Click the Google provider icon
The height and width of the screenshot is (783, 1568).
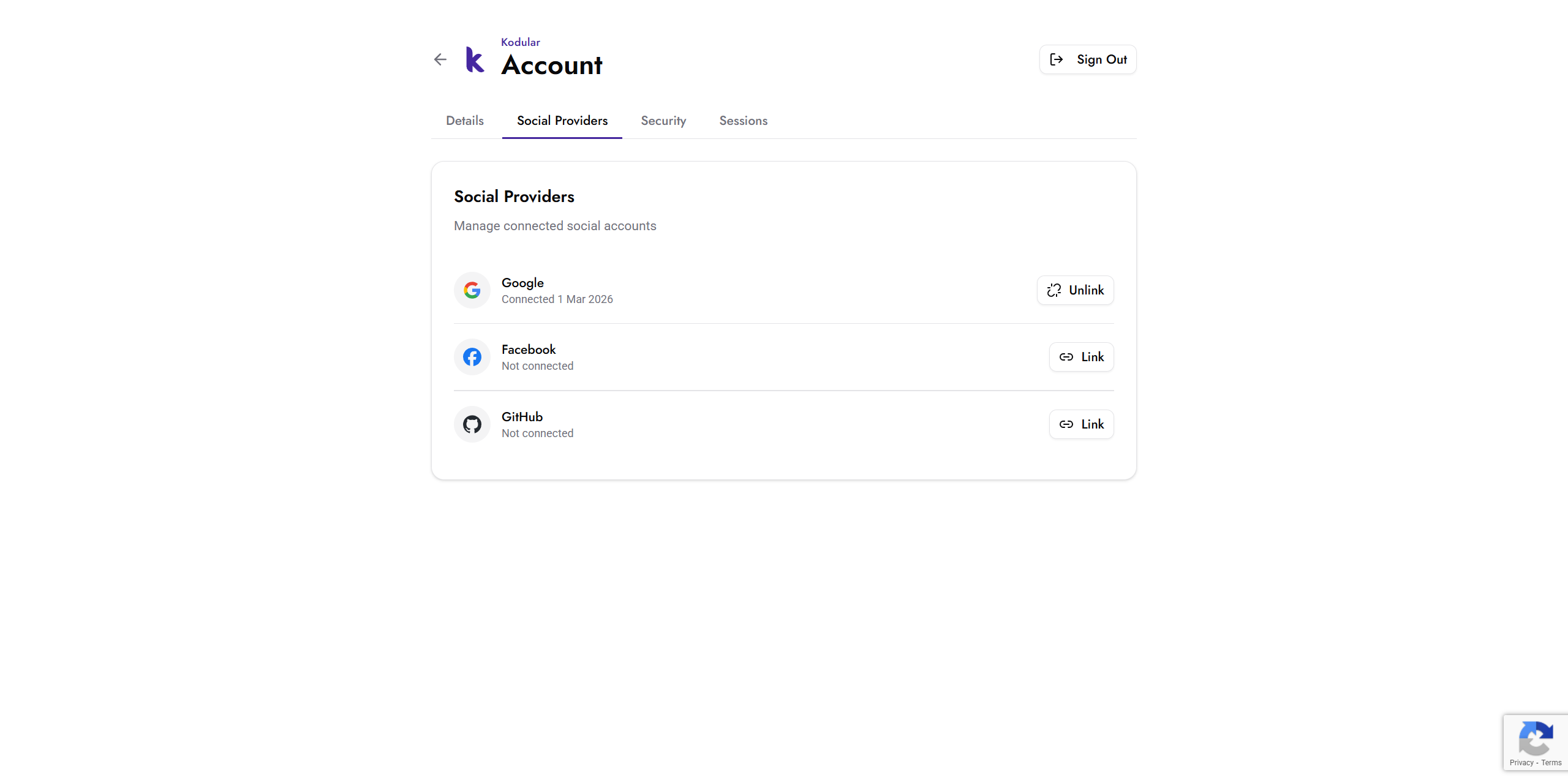tap(472, 290)
